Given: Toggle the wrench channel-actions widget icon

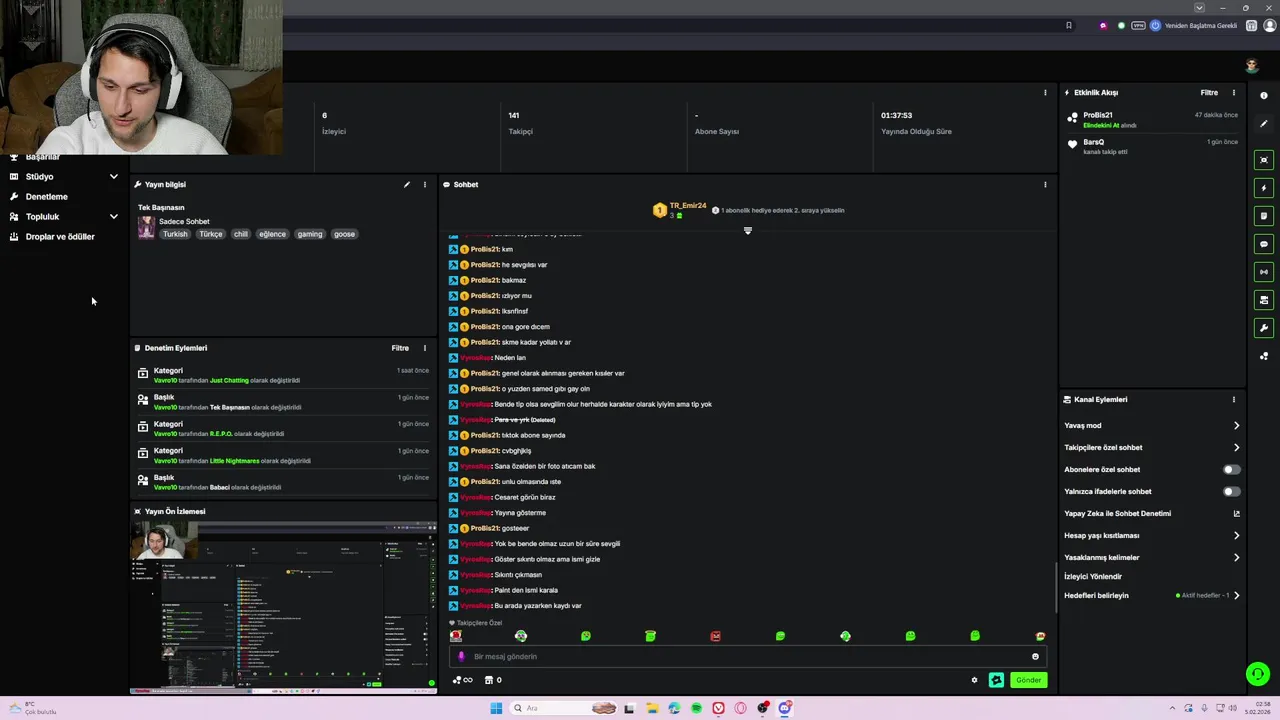Looking at the screenshot, I should 1264,328.
